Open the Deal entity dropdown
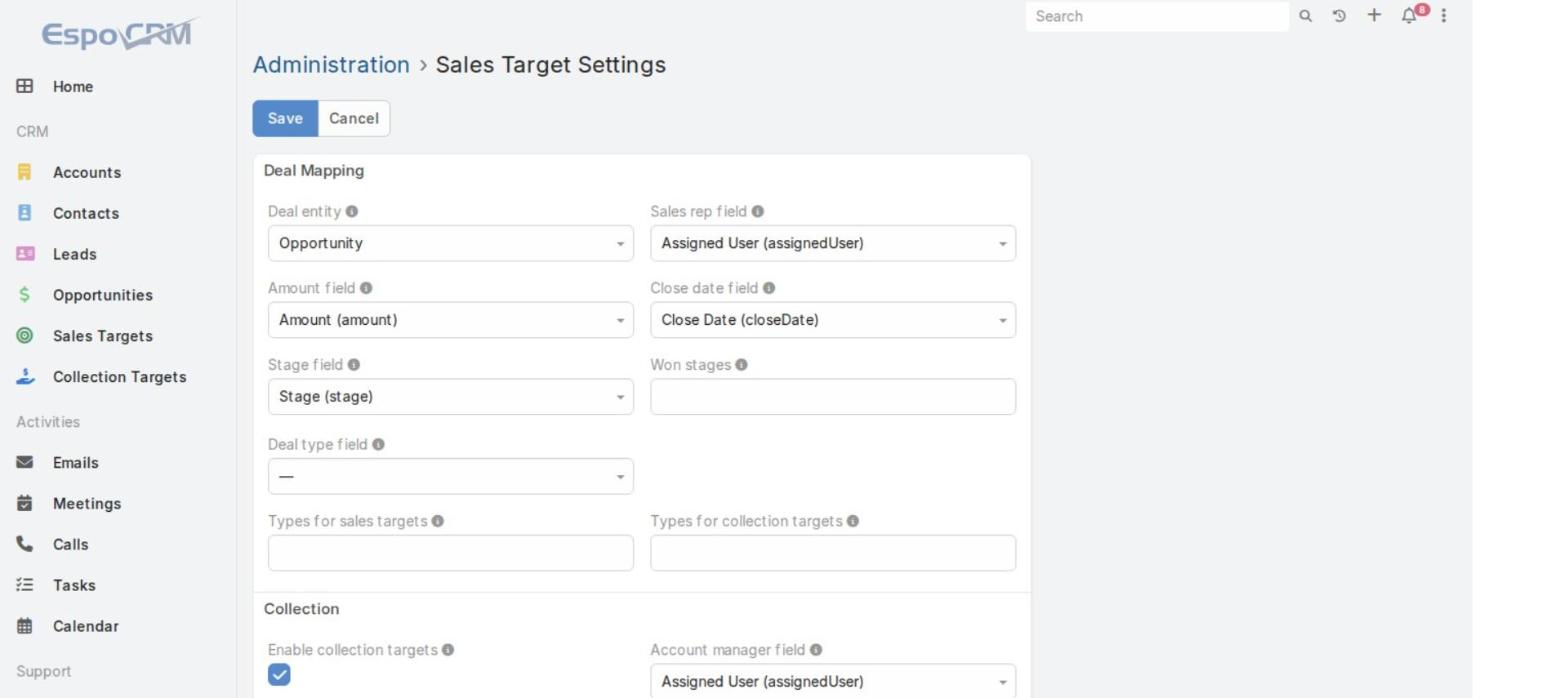 point(451,243)
